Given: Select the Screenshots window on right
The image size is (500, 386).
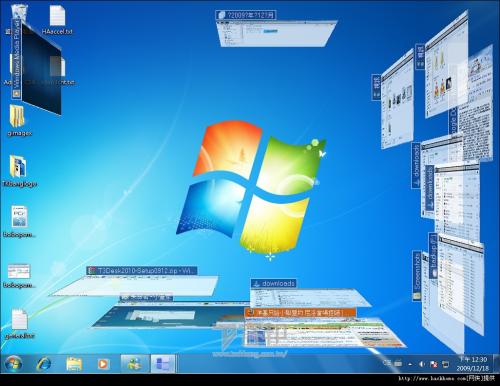Looking at the screenshot, I should [x=417, y=276].
